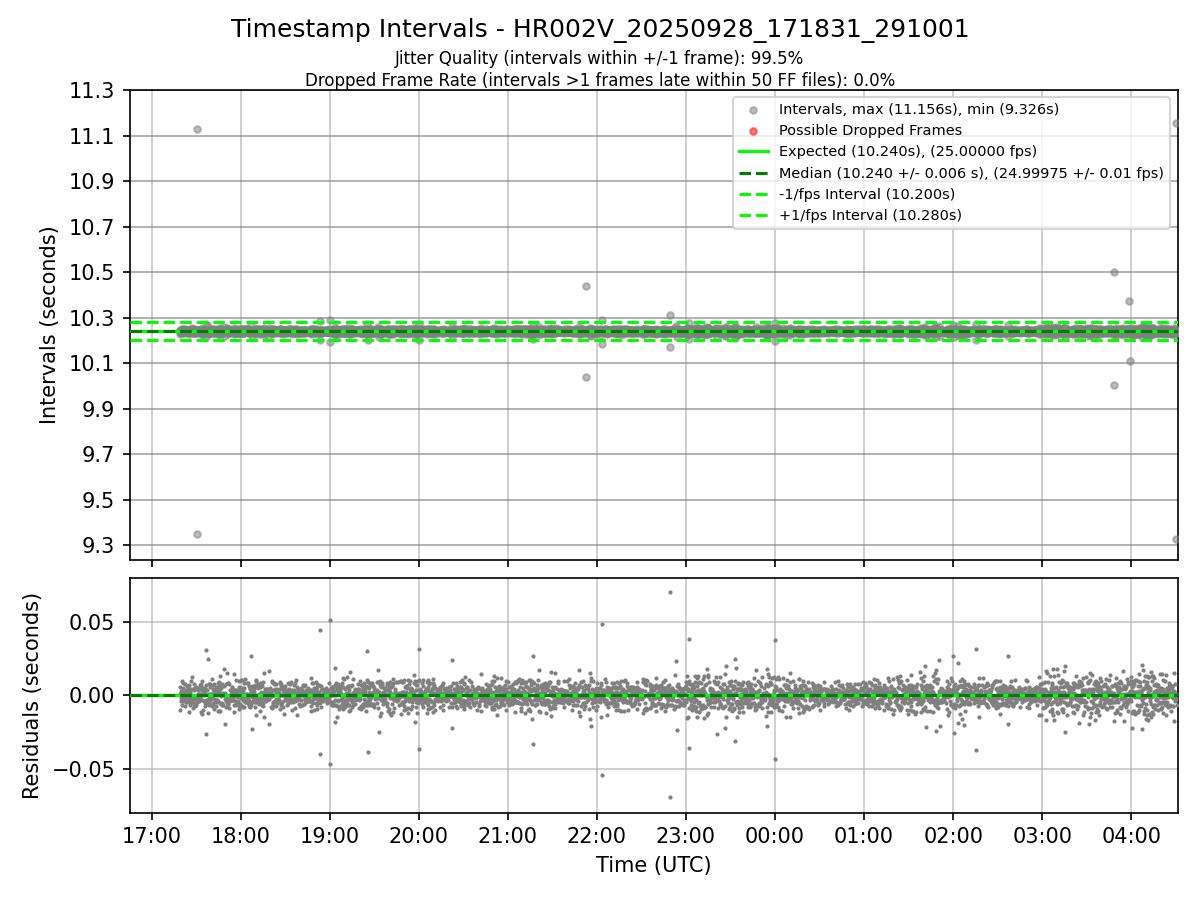Click the 0.05 tick on residuals axis

pyautogui.click(x=97, y=622)
